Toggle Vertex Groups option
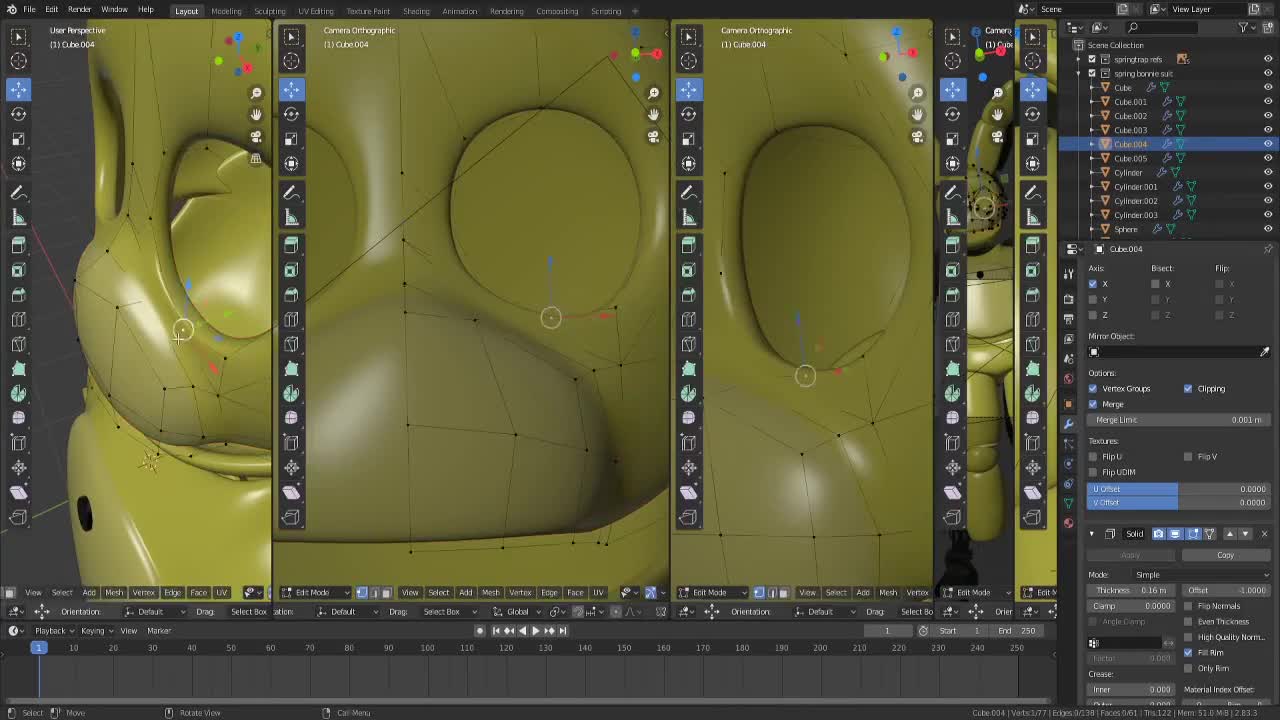This screenshot has width=1280, height=720. (1093, 389)
